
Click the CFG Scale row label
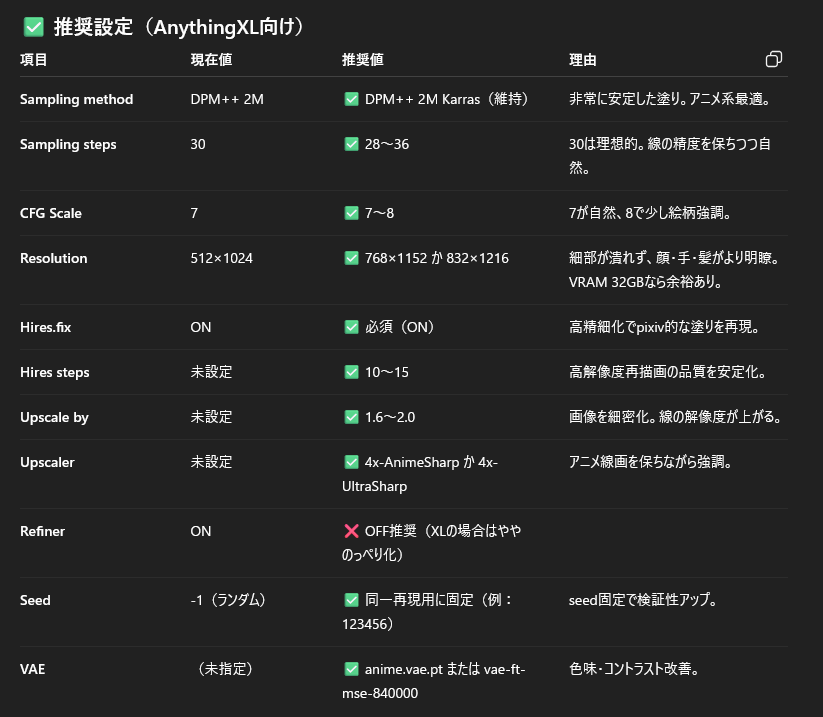coord(51,213)
